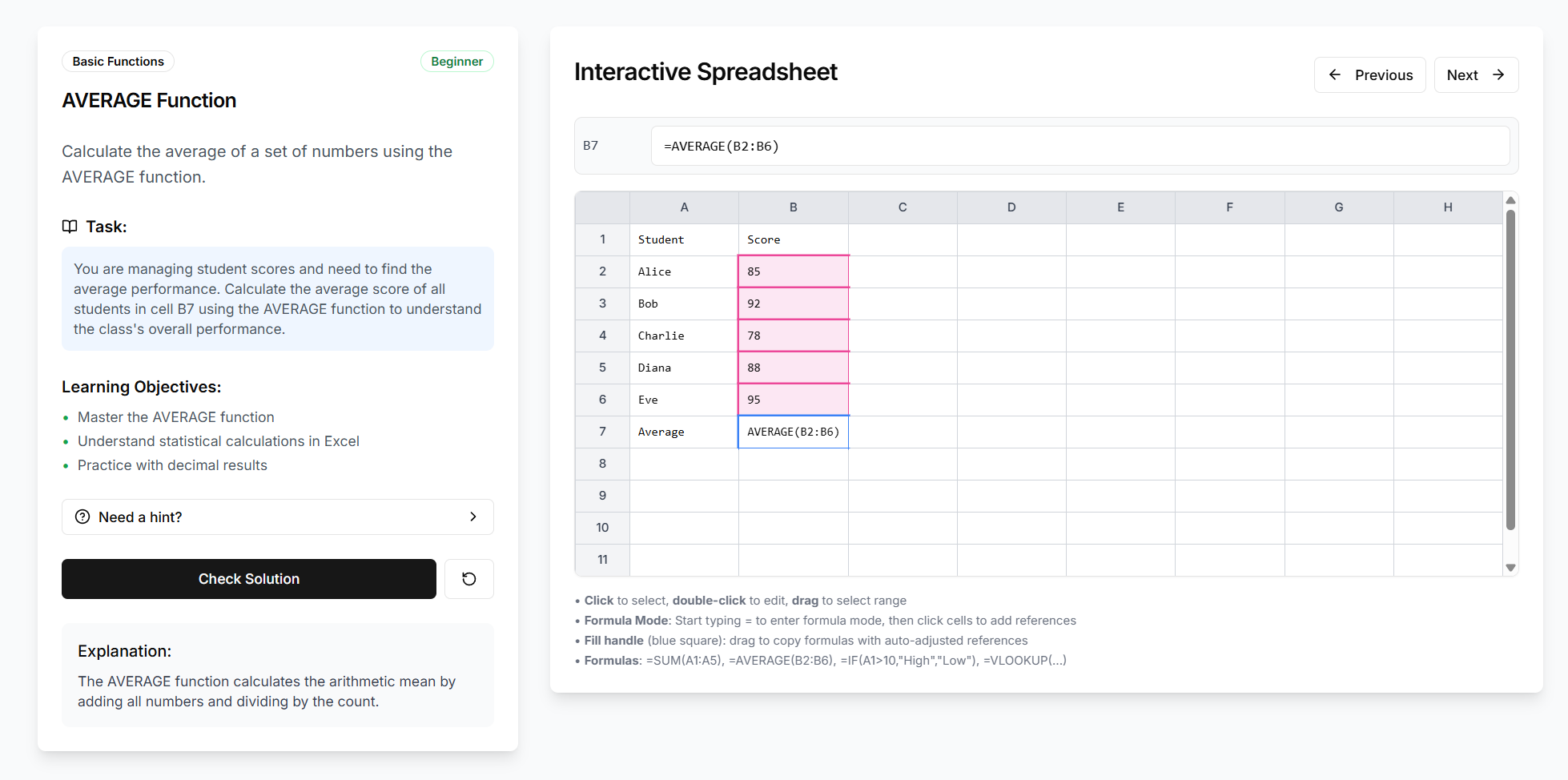Select empty cell B8
Image resolution: width=1568 pixels, height=780 pixels.
[x=794, y=464]
